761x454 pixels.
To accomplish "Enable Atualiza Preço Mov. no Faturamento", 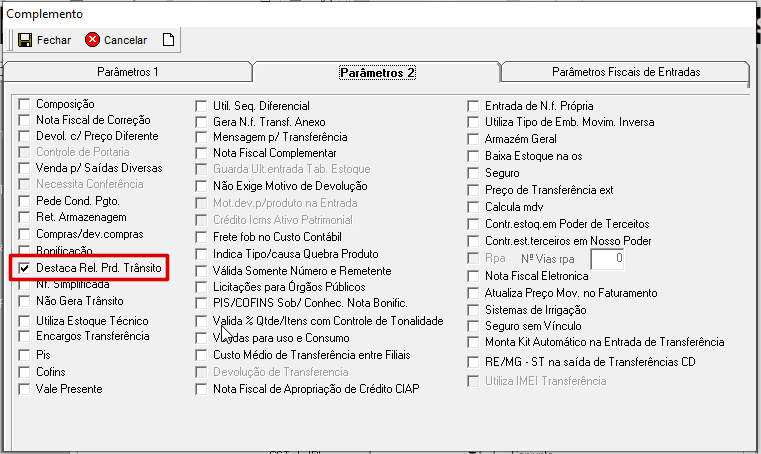I will [x=473, y=293].
